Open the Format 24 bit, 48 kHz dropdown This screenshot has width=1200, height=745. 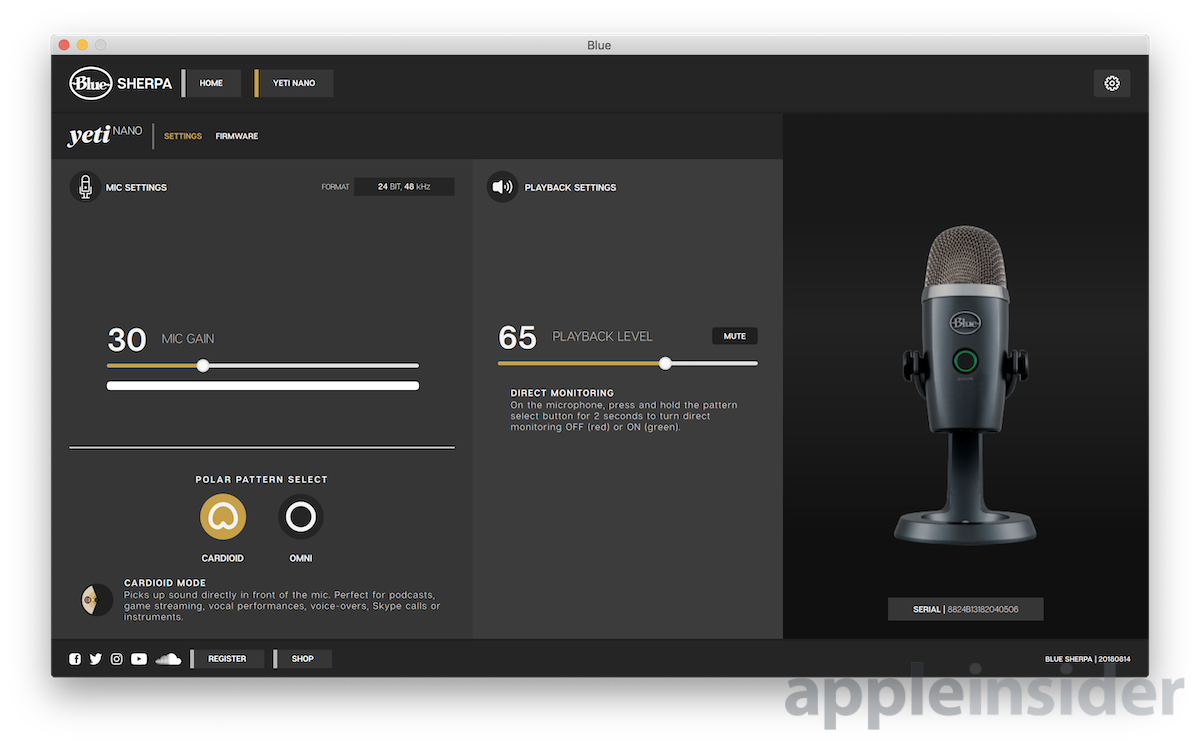tap(404, 187)
